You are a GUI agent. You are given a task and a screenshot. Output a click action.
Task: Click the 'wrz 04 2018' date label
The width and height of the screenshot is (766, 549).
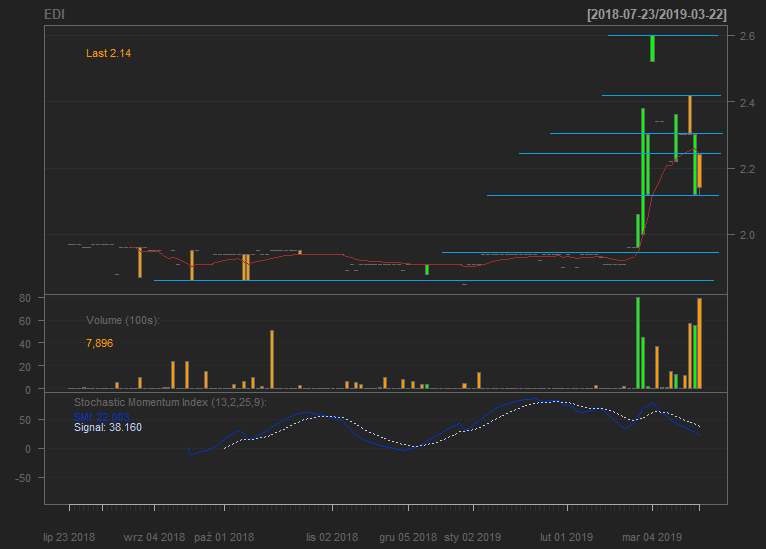tap(154, 537)
